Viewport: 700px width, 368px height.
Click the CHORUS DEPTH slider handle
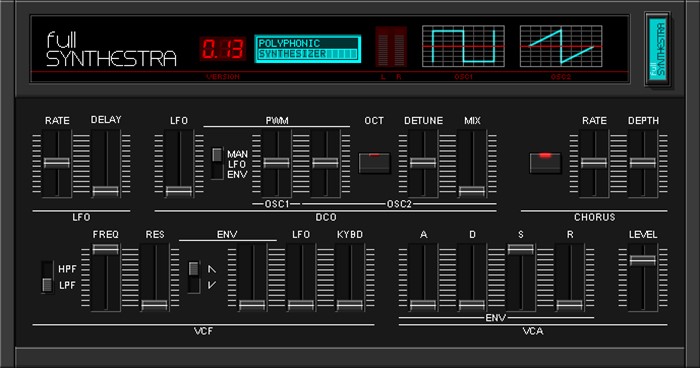click(643, 163)
